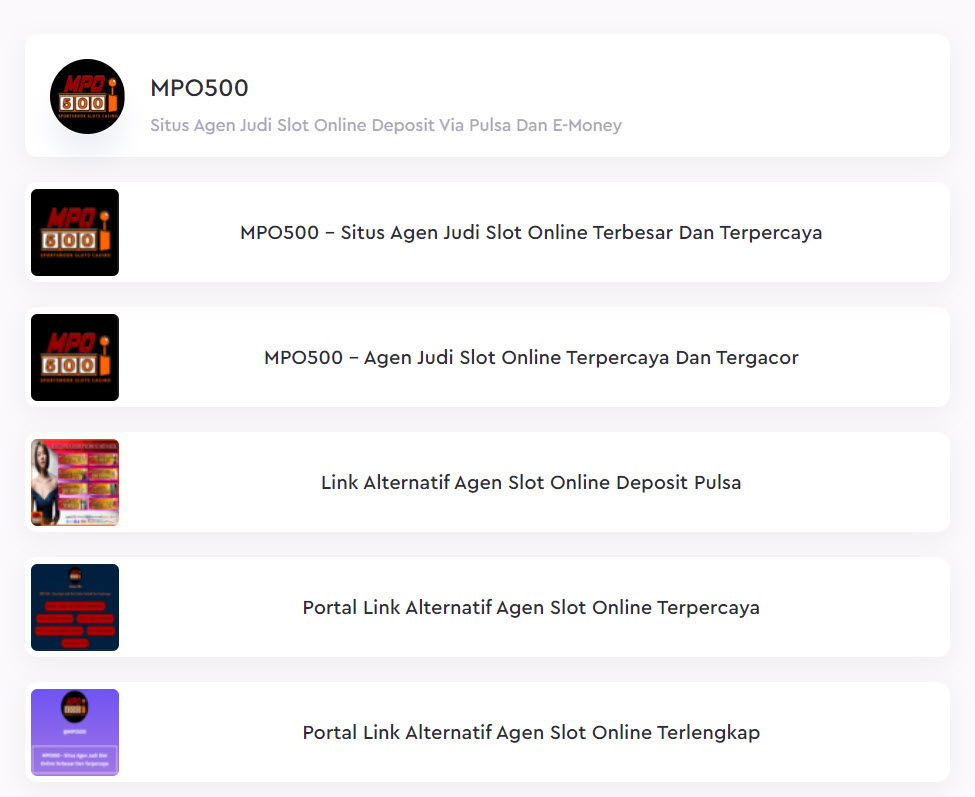
Task: Click the Terpercaya portal card thumbnail
Action: pyautogui.click(x=75, y=607)
